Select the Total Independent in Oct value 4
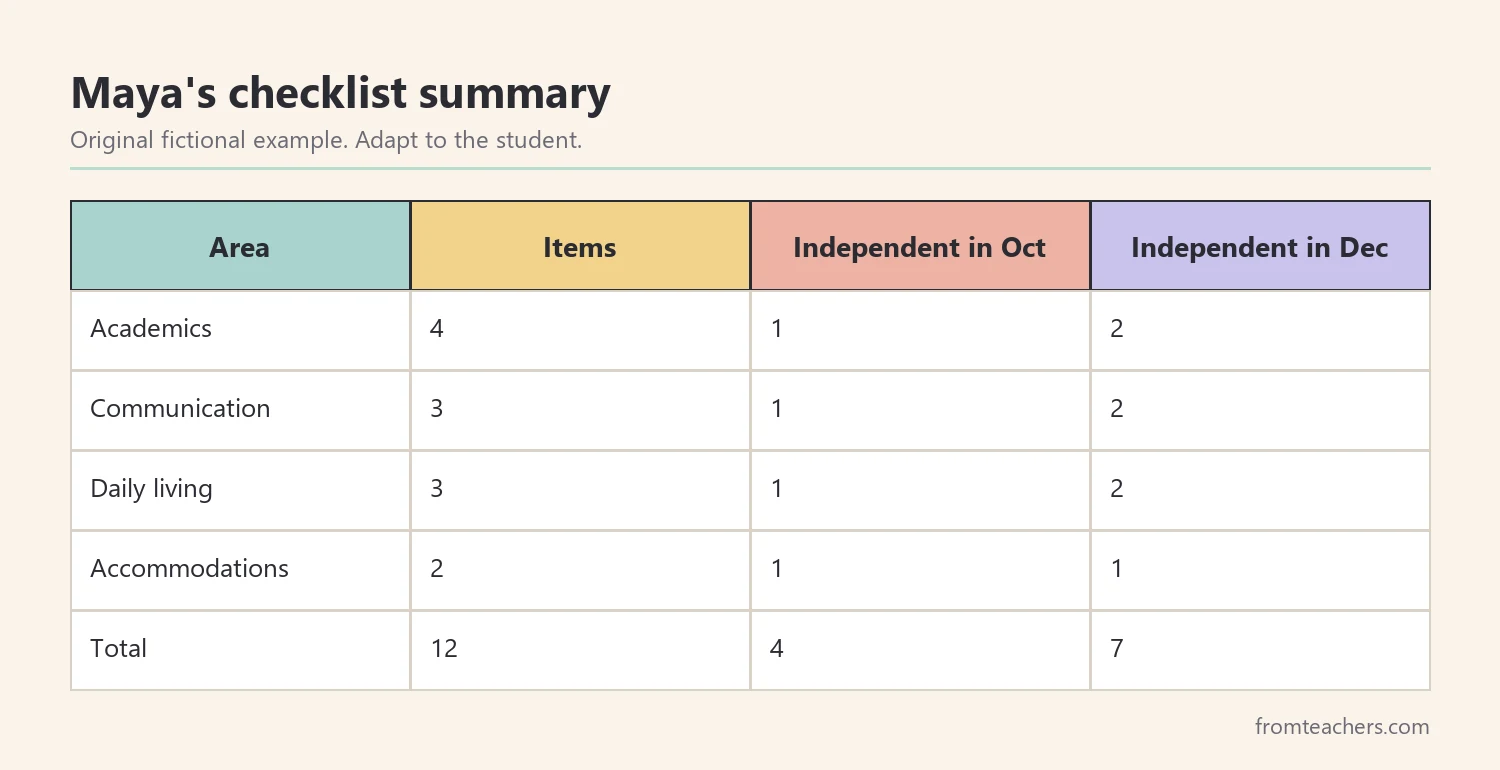The width and height of the screenshot is (1500, 770). [777, 649]
